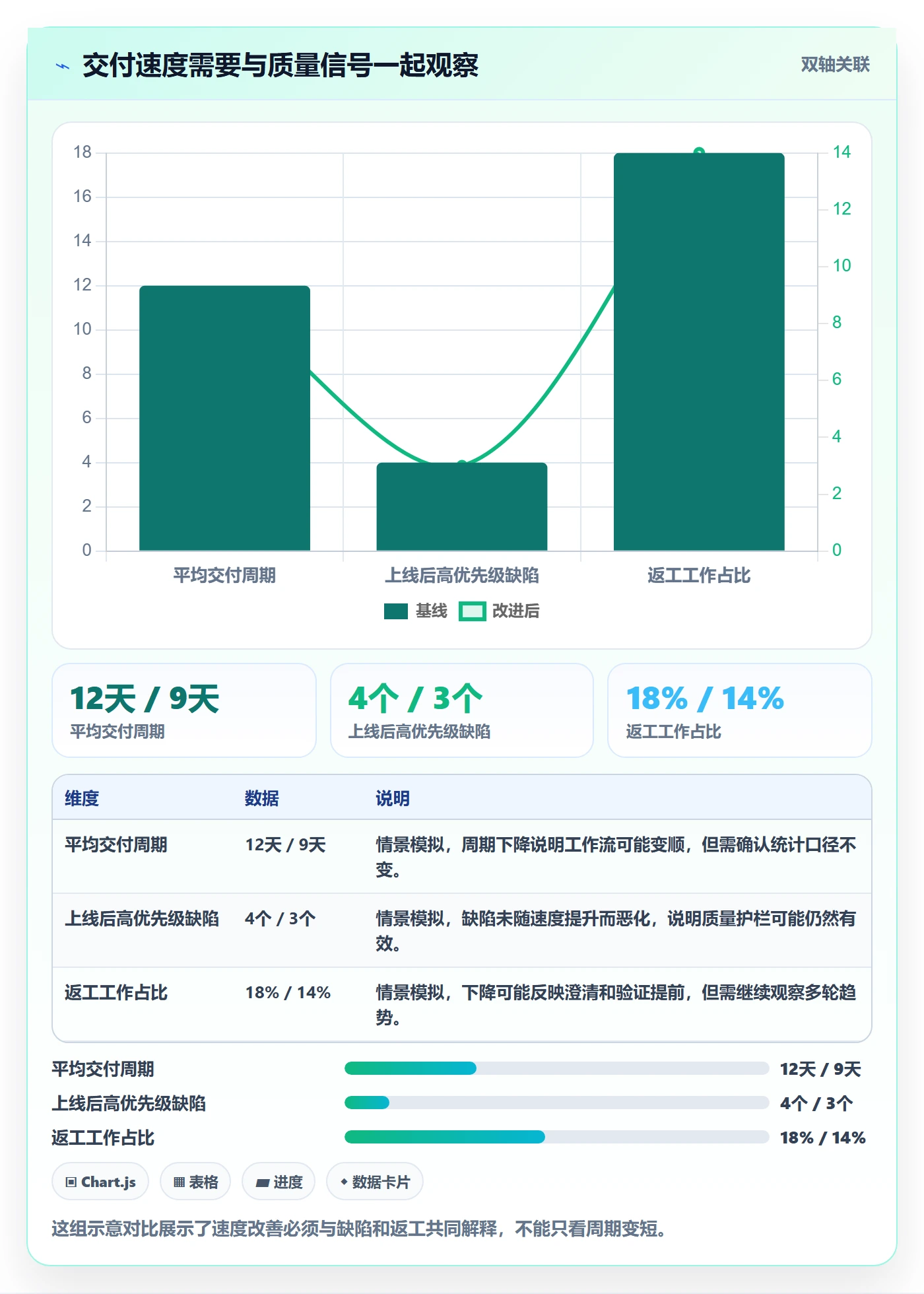This screenshot has width=924, height=1294.
Task: Toggle the 改进后 legend swatch
Action: coord(473,611)
